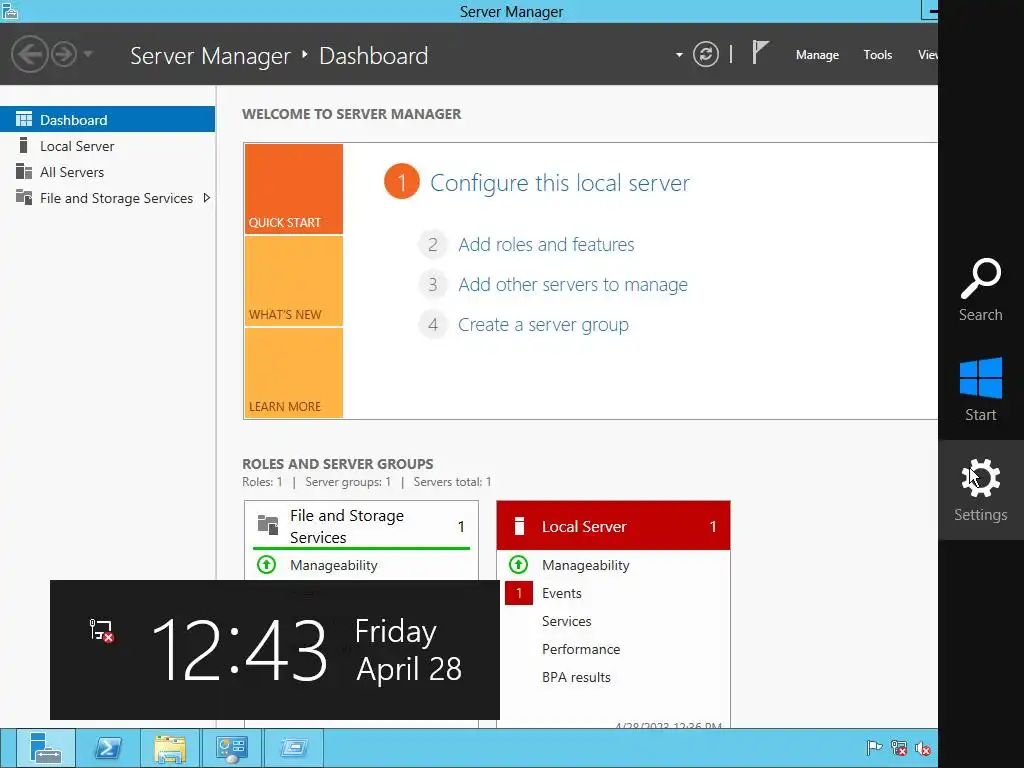Open File and Storage Services in the sidebar
The width and height of the screenshot is (1024, 768).
107,198
